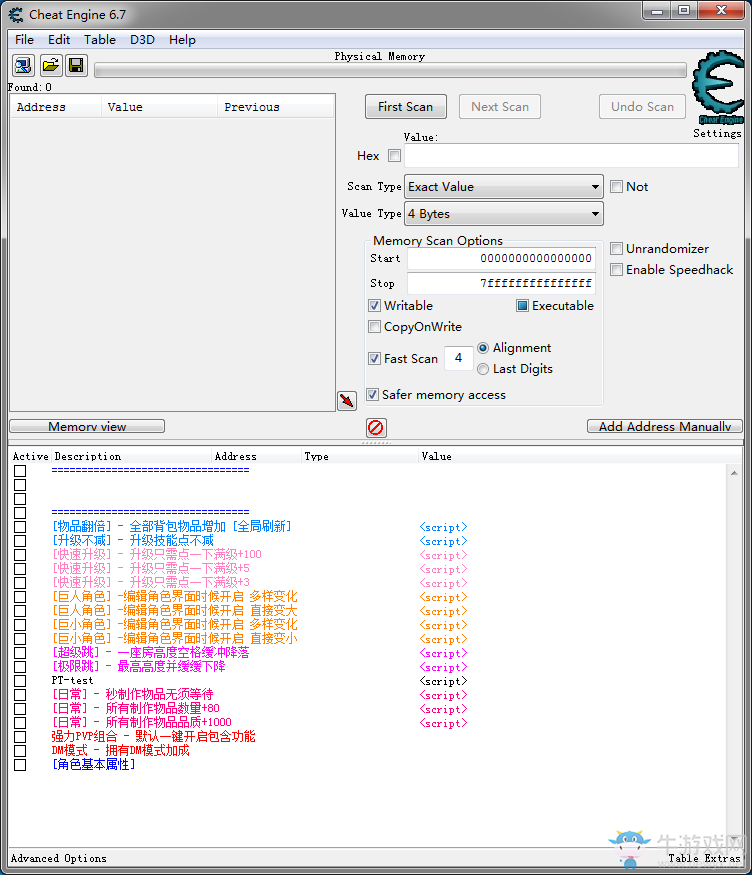The image size is (752, 875).
Task: Check Enable Speedhack
Action: pyautogui.click(x=616, y=270)
